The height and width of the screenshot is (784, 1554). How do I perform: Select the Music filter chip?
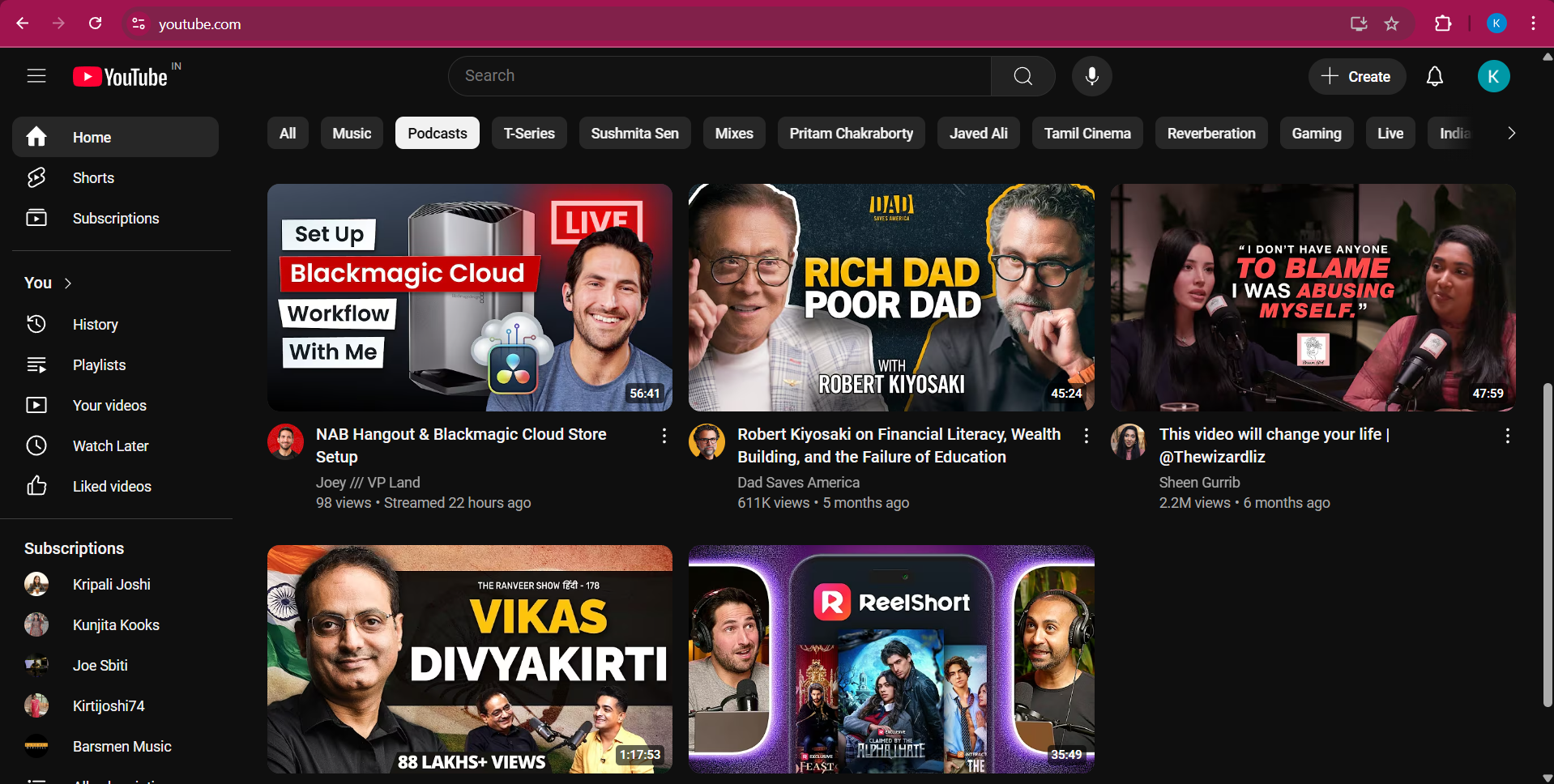pos(352,133)
